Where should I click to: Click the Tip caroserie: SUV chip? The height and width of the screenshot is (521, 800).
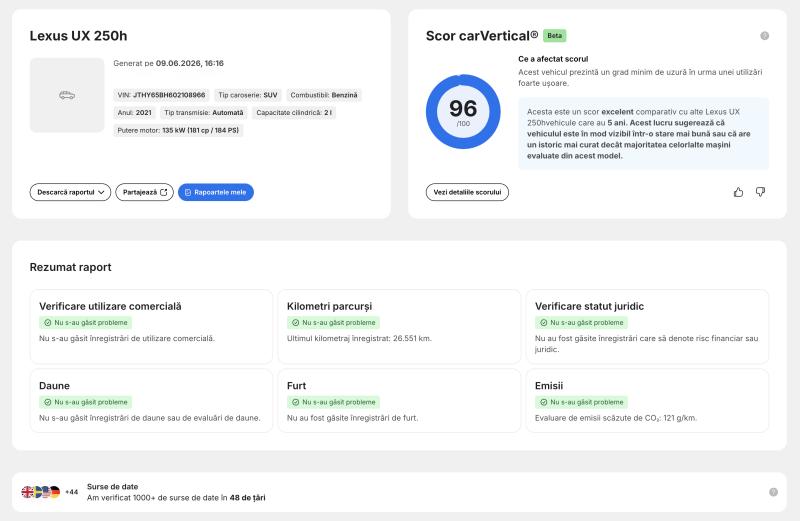click(x=247, y=95)
